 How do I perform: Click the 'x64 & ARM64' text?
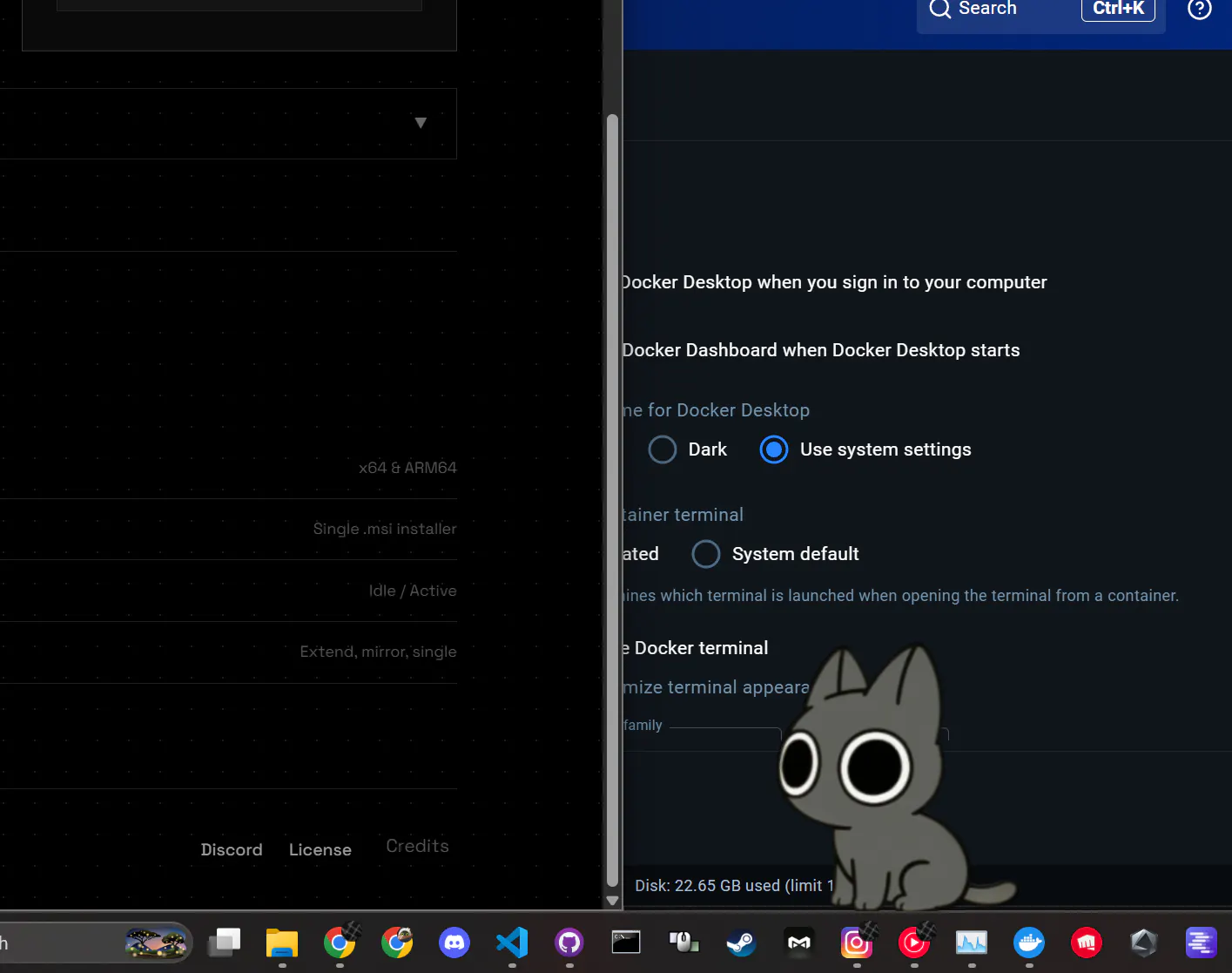click(x=407, y=468)
